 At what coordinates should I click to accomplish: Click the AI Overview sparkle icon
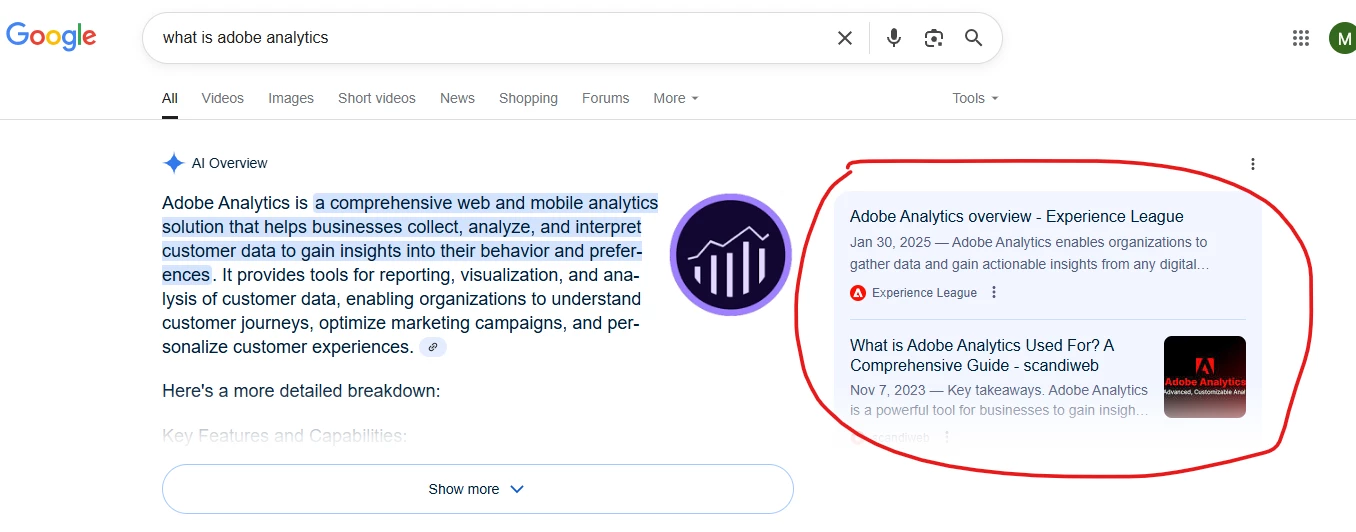(x=174, y=163)
